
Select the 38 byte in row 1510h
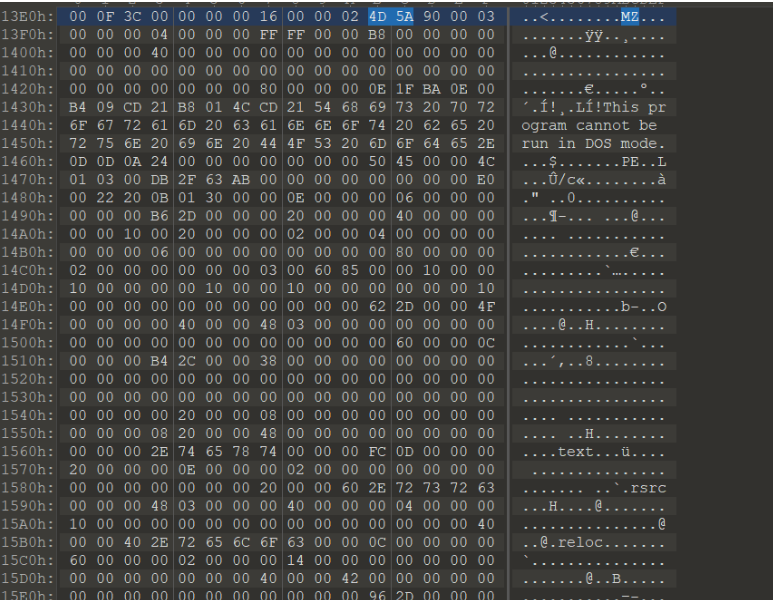(x=268, y=361)
